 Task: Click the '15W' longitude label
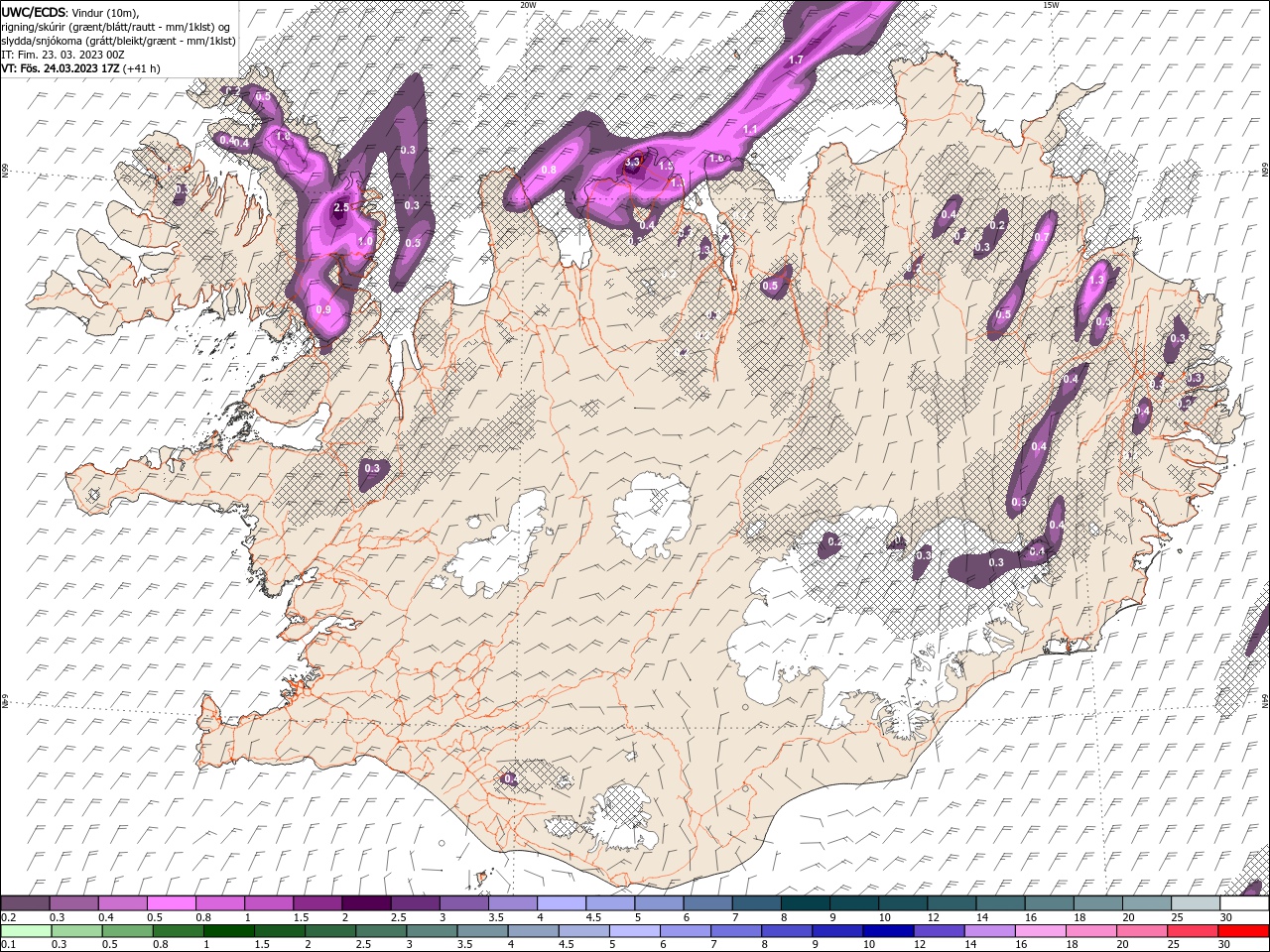point(1051,5)
